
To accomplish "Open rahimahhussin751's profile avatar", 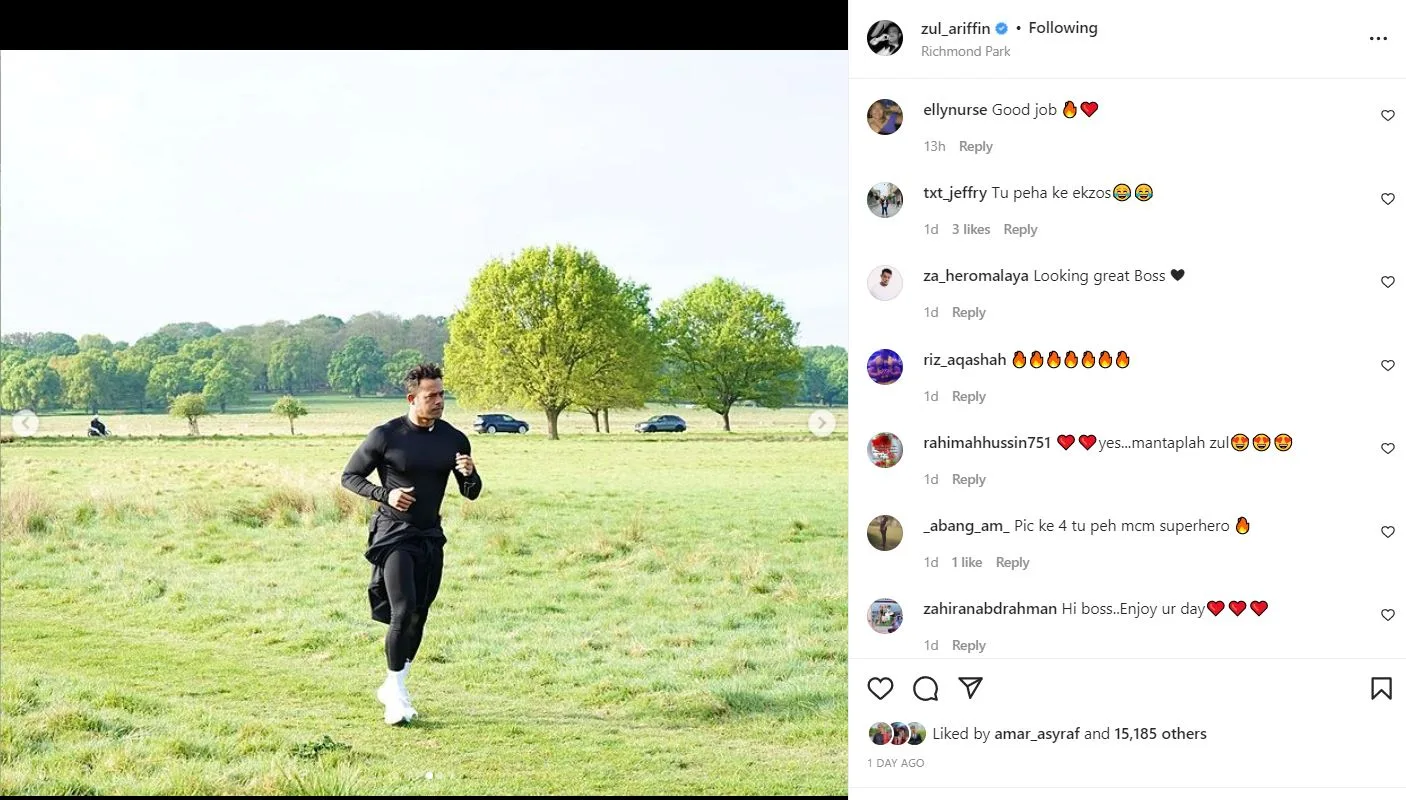I will pyautogui.click(x=885, y=450).
